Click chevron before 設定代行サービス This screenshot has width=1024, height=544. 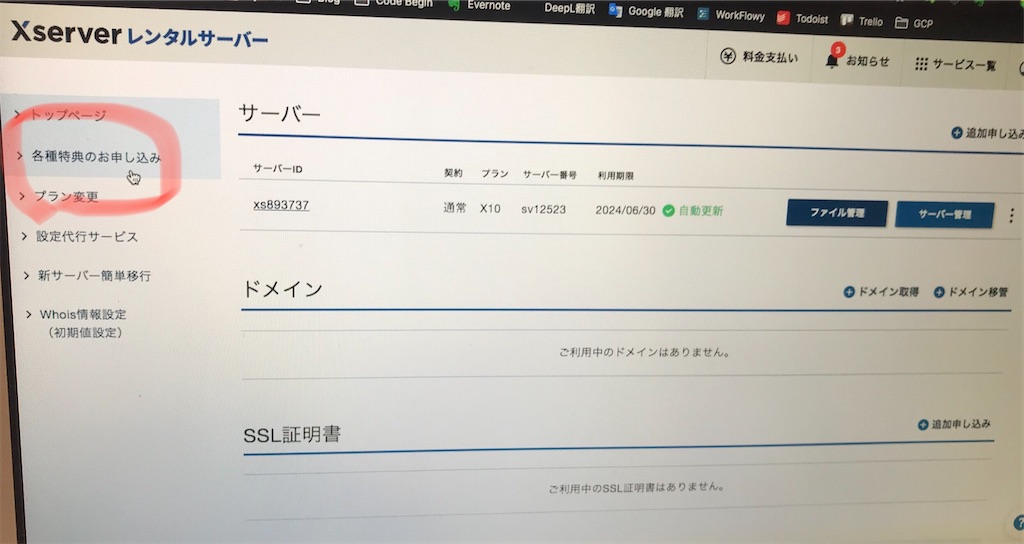[24, 236]
